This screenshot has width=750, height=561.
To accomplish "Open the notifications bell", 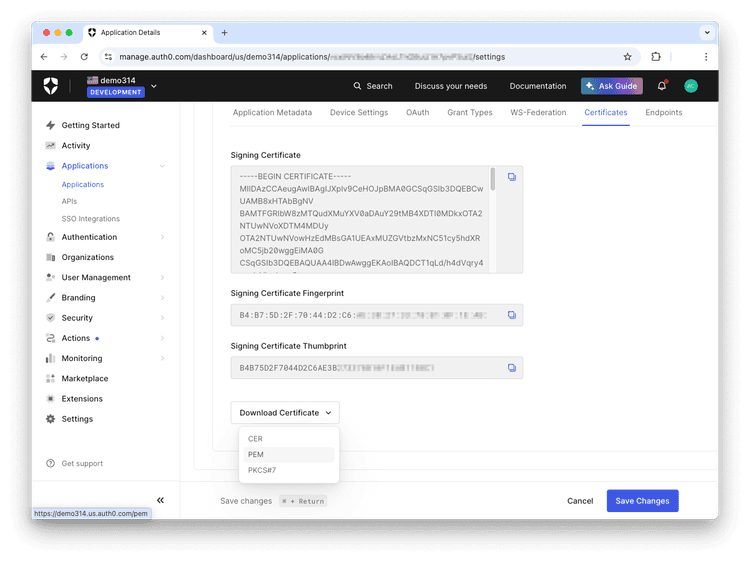I will point(661,86).
